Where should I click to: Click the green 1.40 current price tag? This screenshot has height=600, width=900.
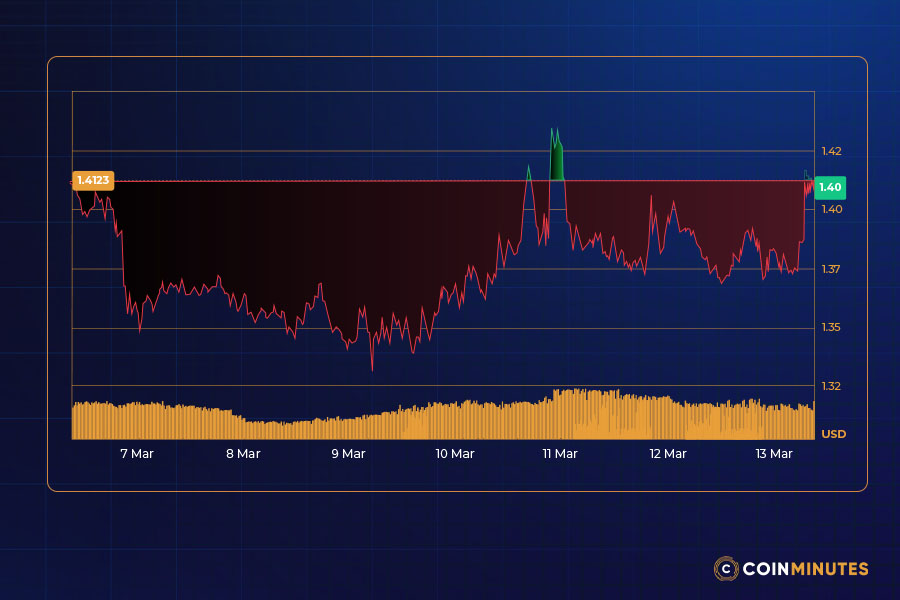pyautogui.click(x=831, y=187)
